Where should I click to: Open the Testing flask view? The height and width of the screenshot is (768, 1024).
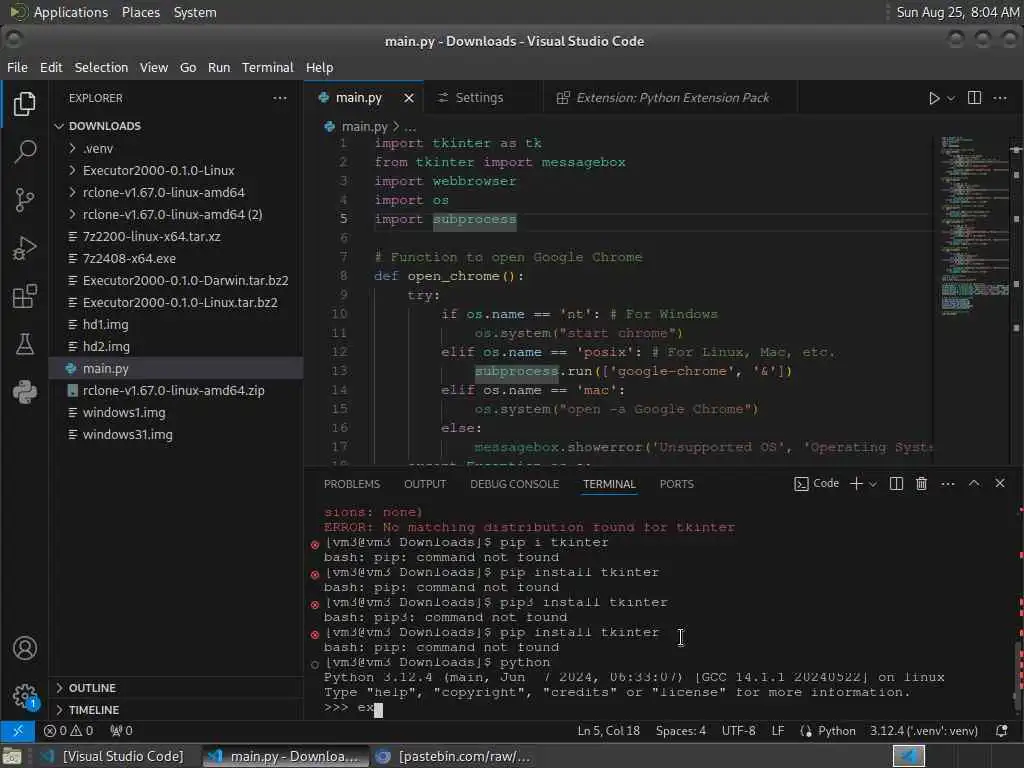(x=25, y=344)
